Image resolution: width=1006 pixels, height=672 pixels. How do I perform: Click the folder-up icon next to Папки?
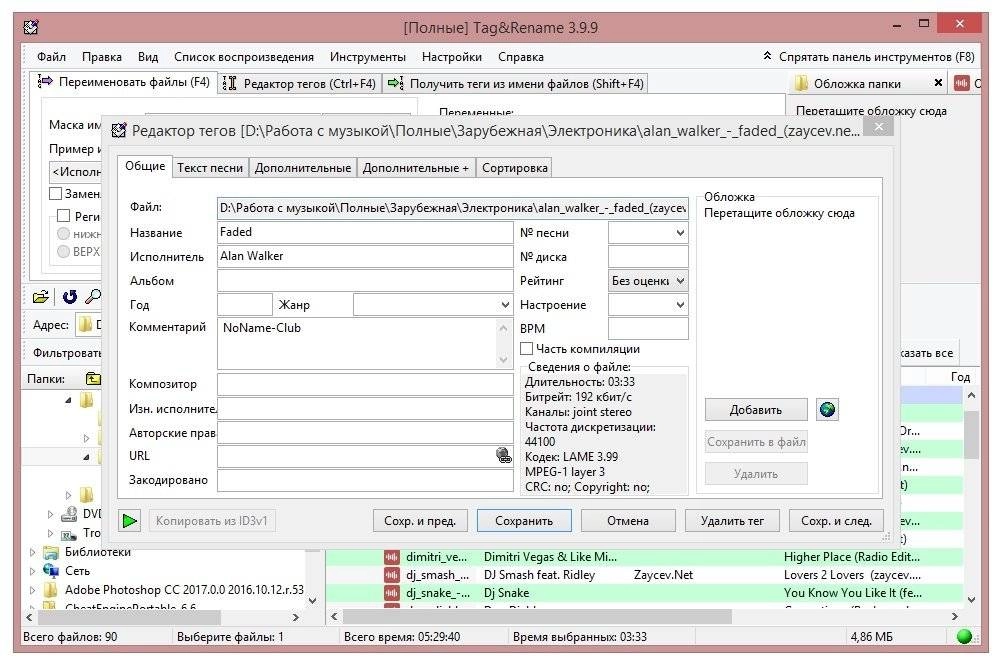click(x=94, y=379)
